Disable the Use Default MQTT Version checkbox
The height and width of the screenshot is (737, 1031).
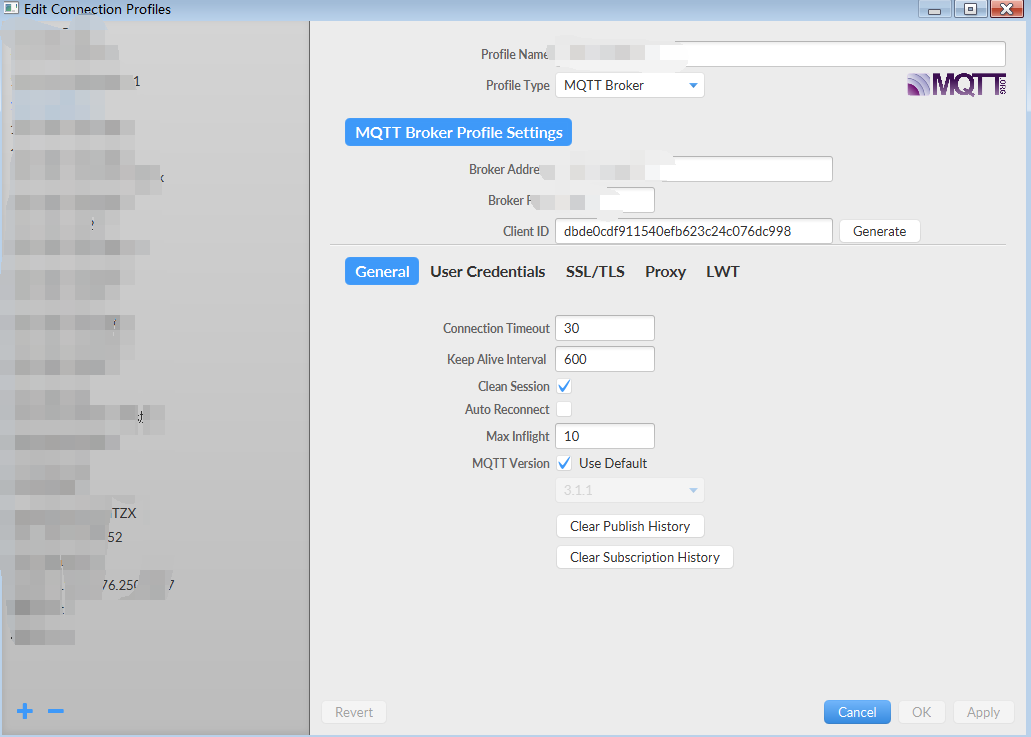(564, 463)
